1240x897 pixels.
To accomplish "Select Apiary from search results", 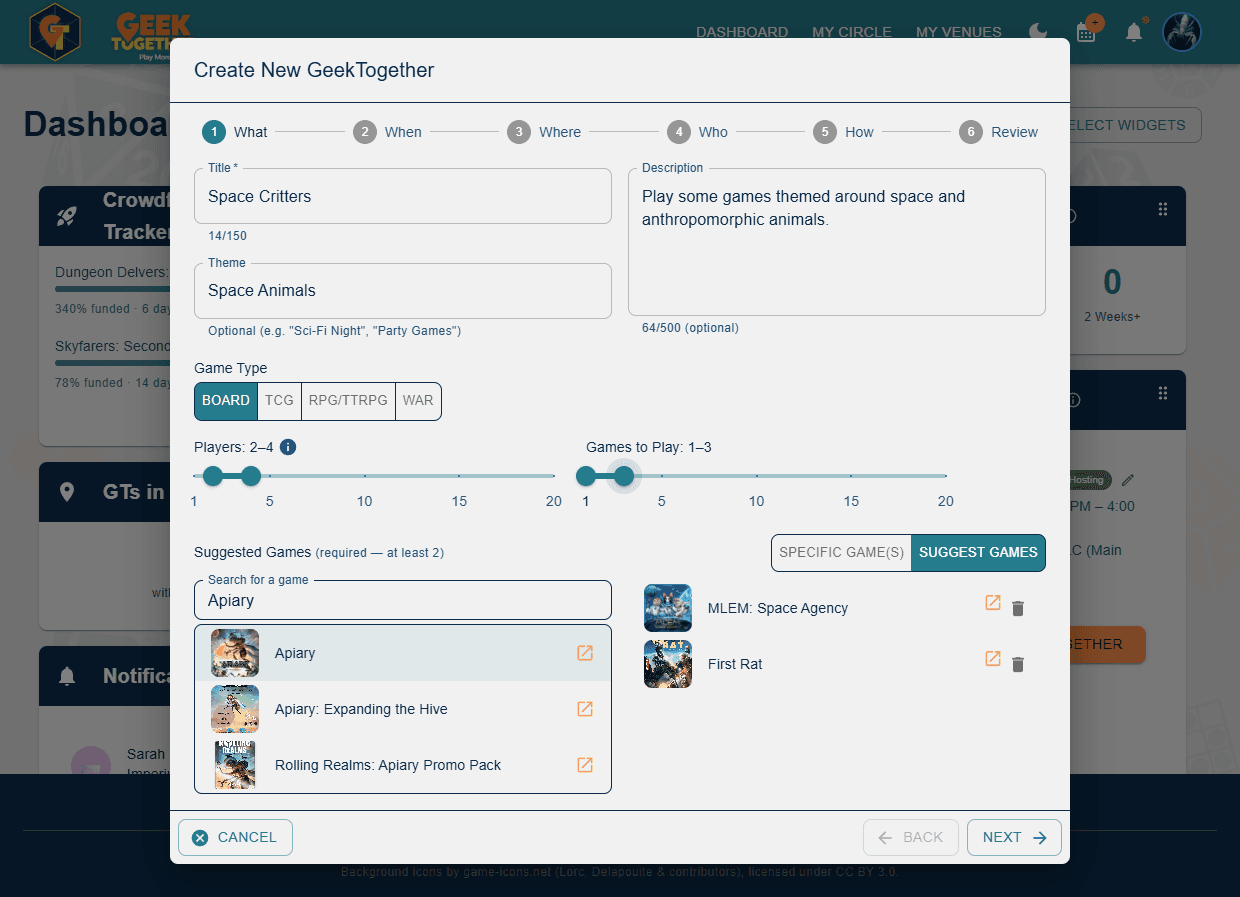I will pos(403,653).
